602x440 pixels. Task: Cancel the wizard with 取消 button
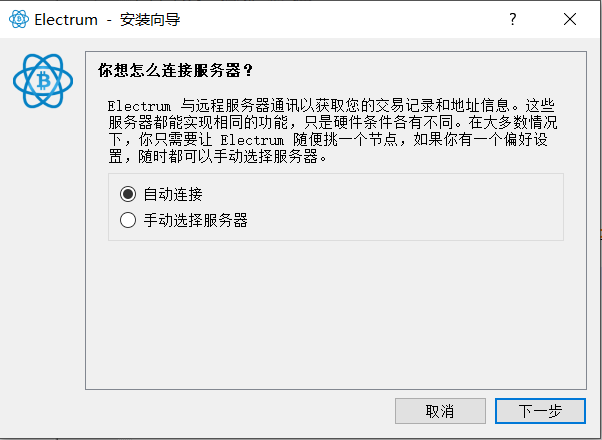[x=440, y=411]
